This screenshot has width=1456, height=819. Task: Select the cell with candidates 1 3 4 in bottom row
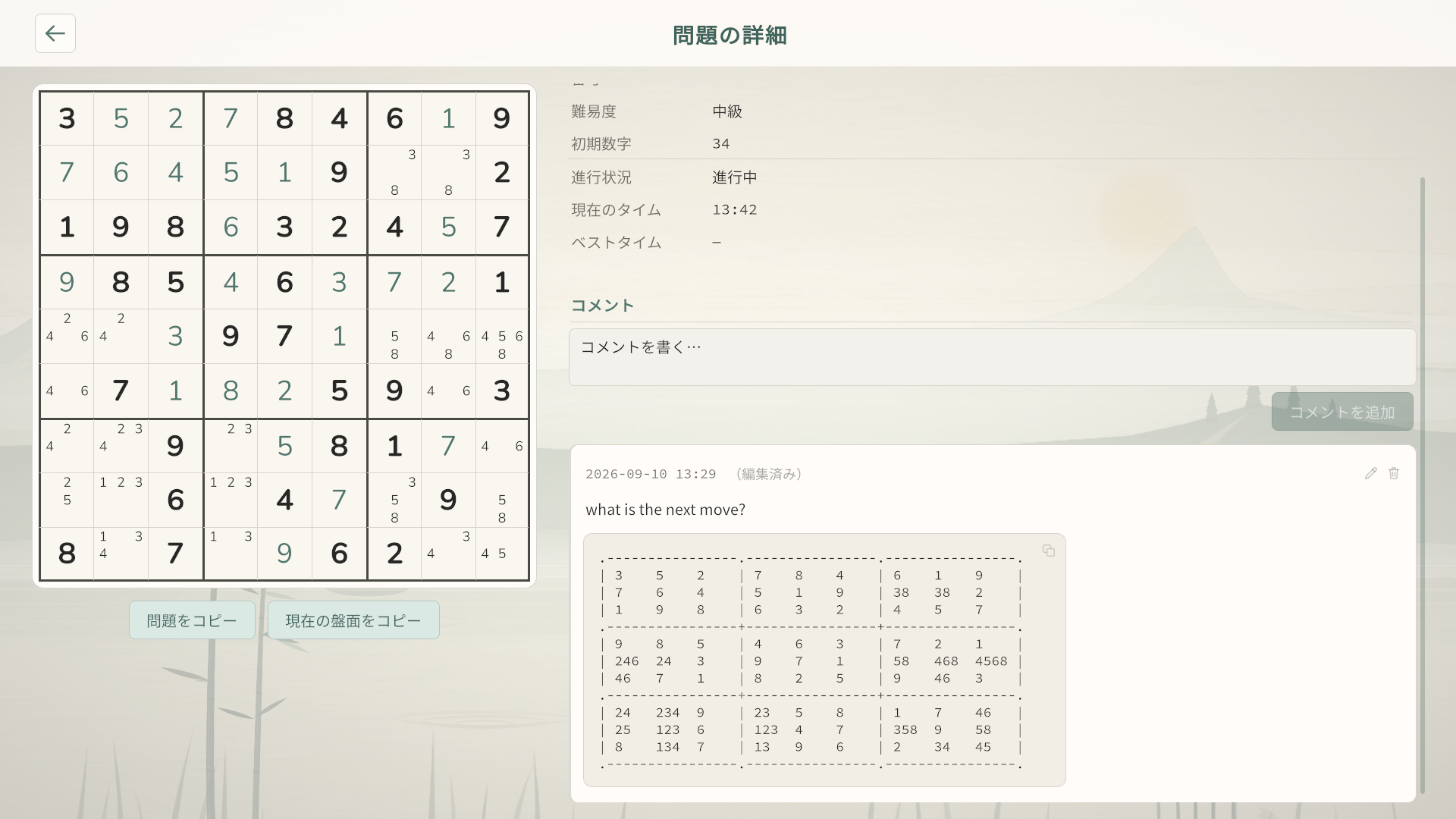coord(121,554)
